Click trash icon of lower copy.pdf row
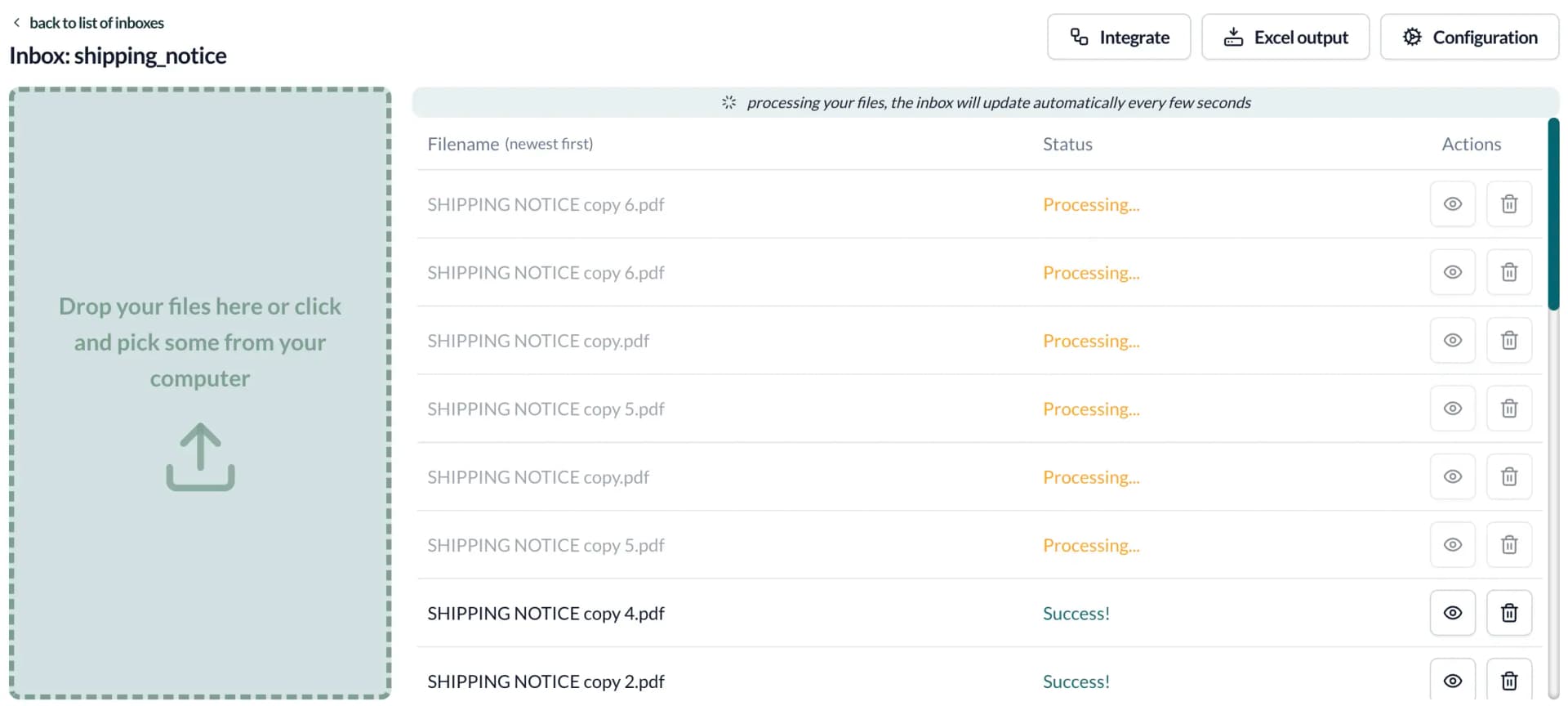 1509,476
